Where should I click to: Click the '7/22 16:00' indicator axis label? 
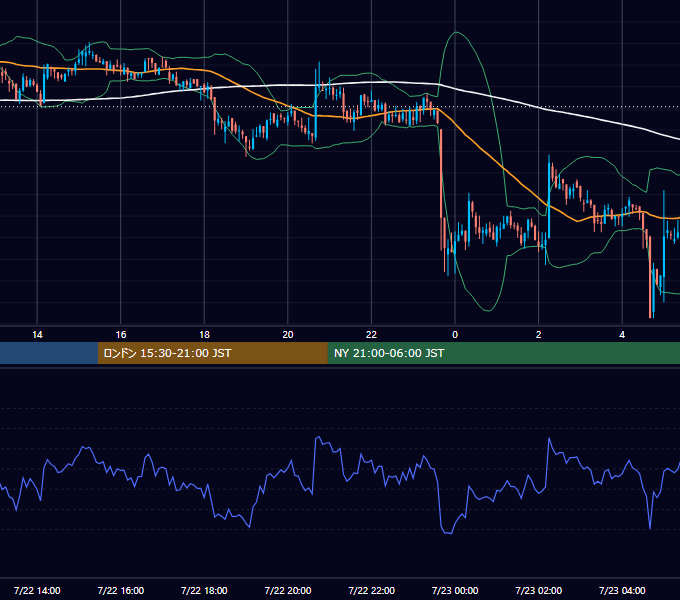coord(121,590)
